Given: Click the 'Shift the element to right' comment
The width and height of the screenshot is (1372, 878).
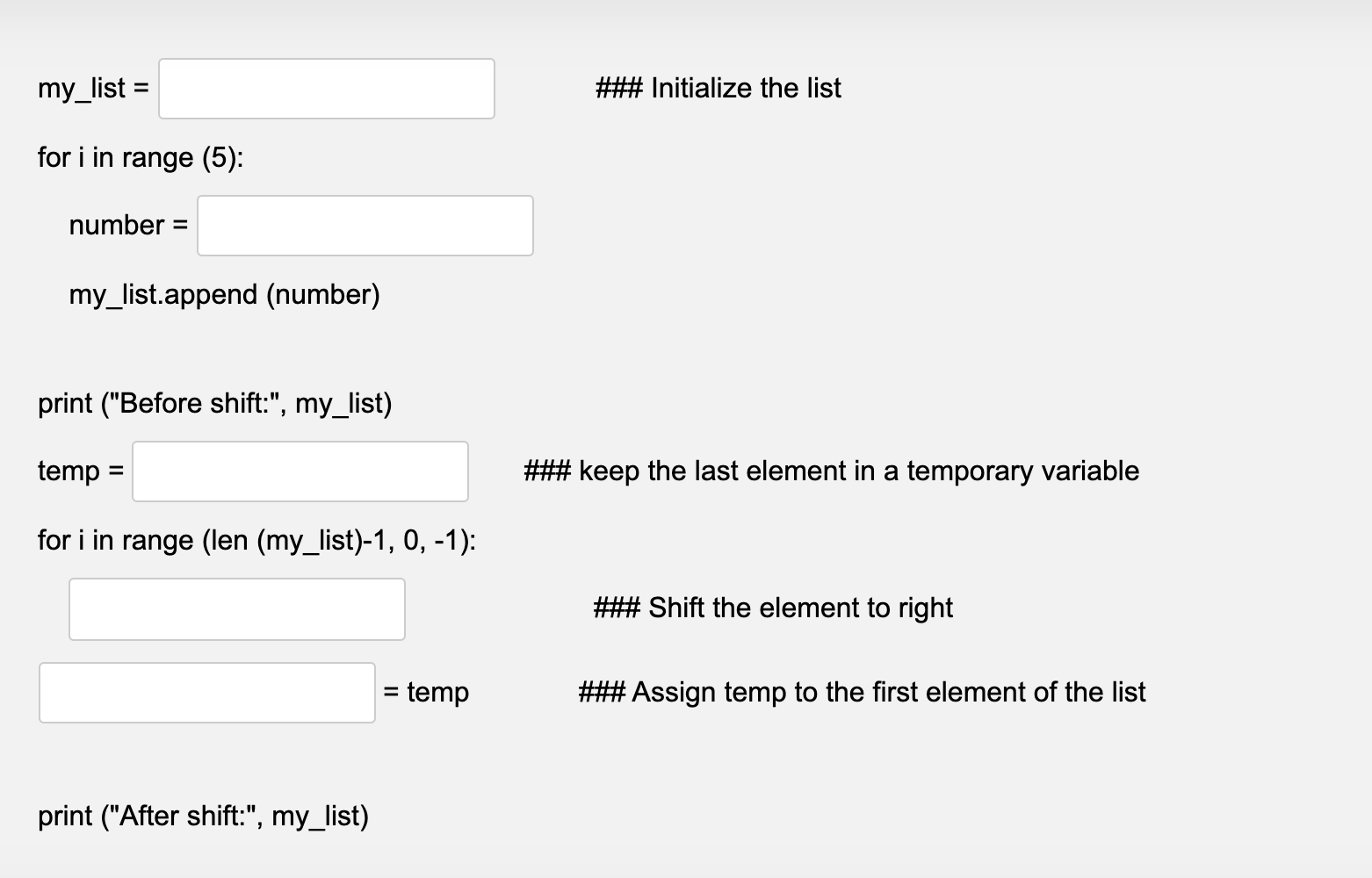Looking at the screenshot, I should (x=773, y=608).
